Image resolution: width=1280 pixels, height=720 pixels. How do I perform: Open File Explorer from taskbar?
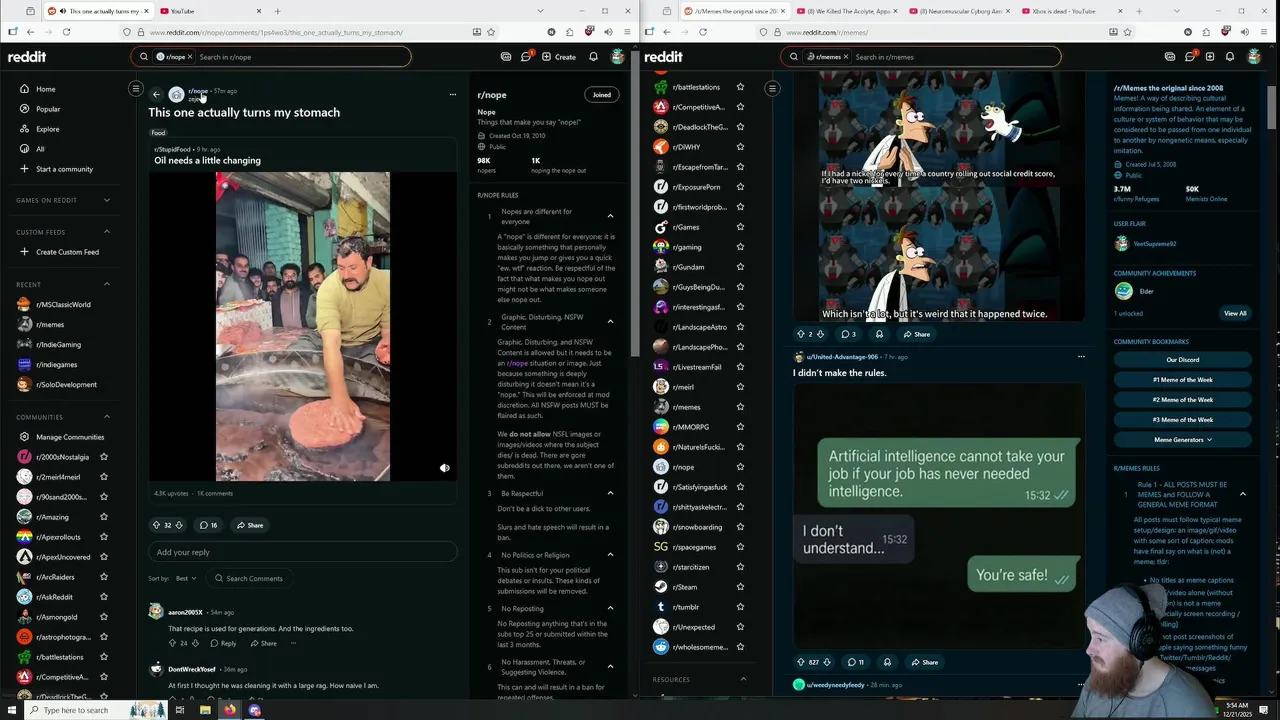205,710
